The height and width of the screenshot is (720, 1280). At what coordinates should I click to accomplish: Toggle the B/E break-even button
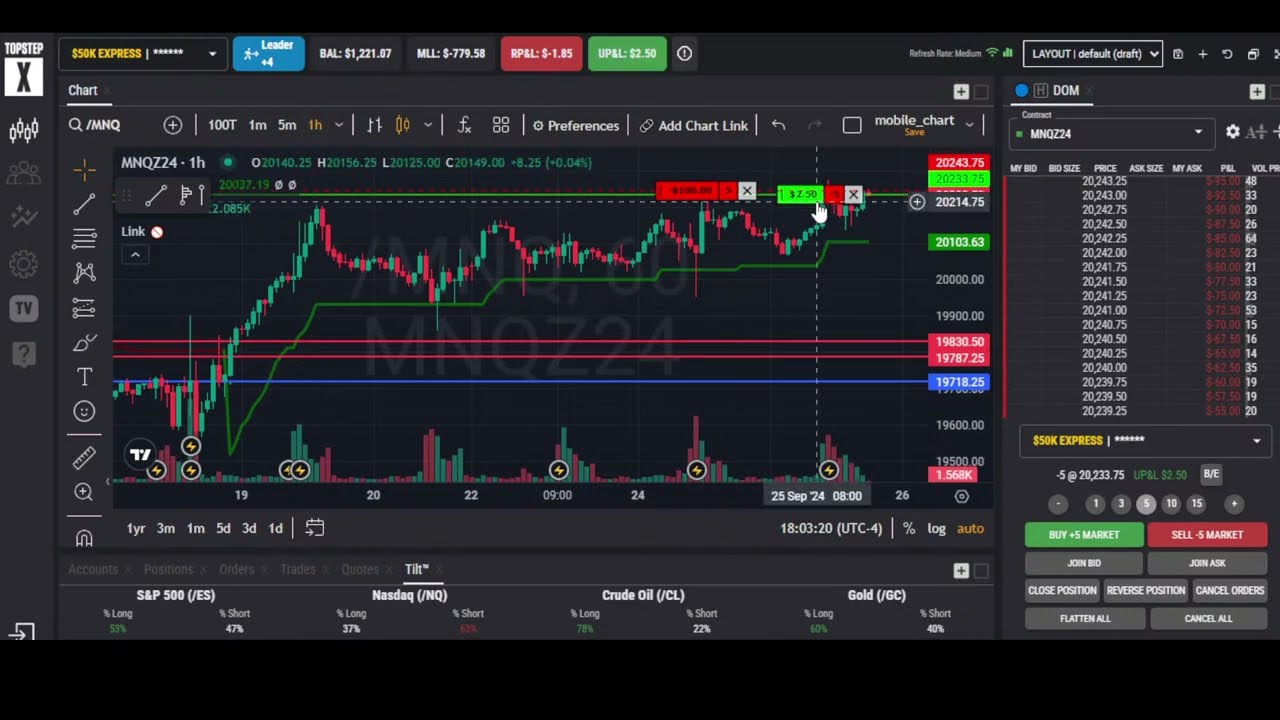tap(1211, 474)
